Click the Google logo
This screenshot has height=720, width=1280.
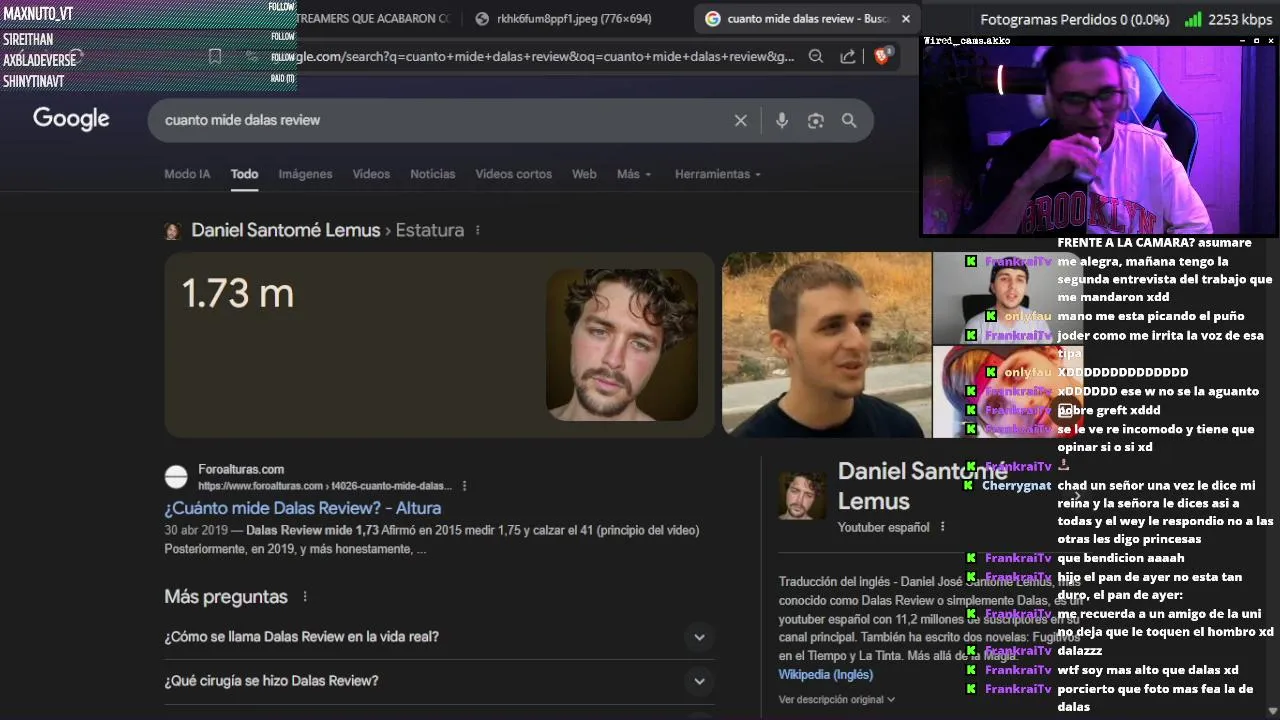click(71, 119)
